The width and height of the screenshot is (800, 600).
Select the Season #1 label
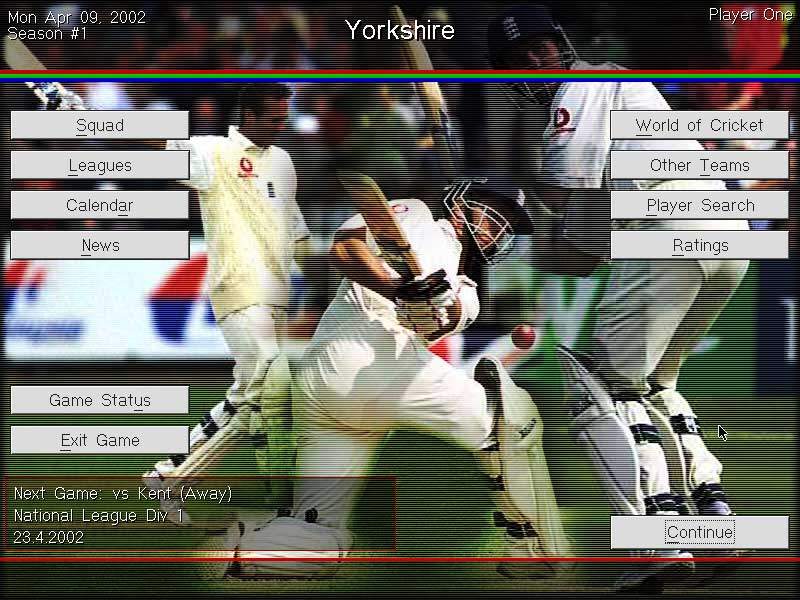(x=45, y=33)
